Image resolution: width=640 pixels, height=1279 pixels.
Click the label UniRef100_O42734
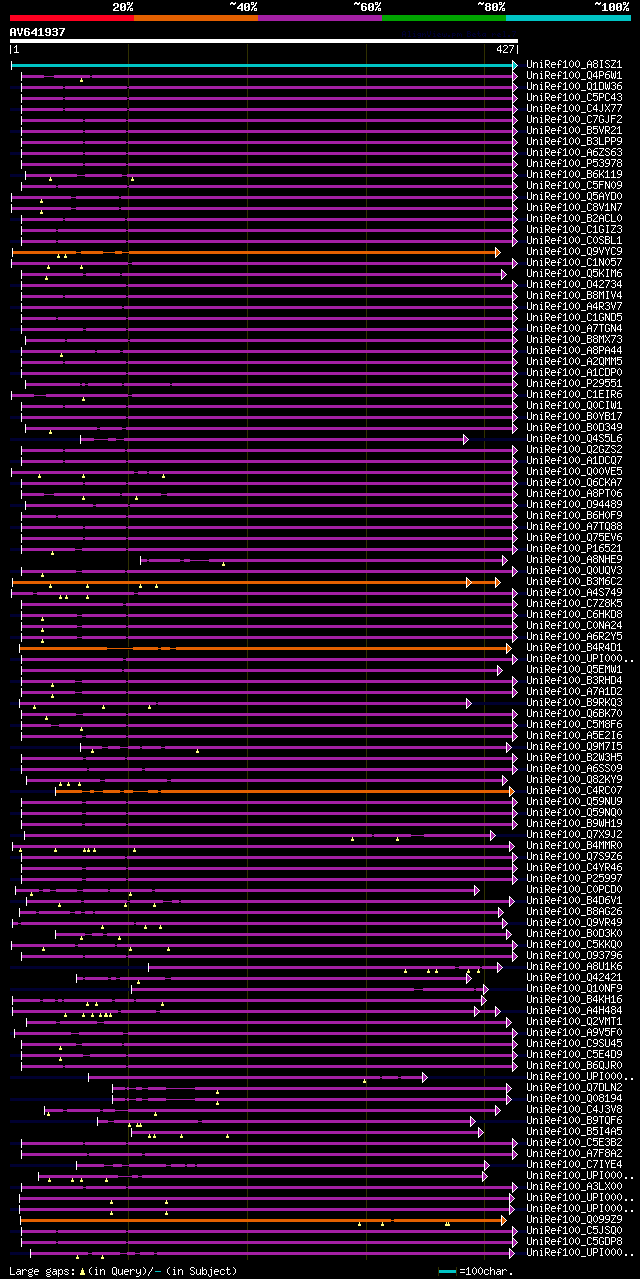574,285
